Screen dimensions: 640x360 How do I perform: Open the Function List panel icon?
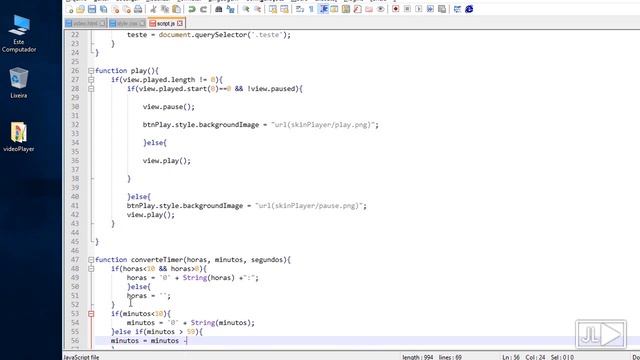[358, 9]
